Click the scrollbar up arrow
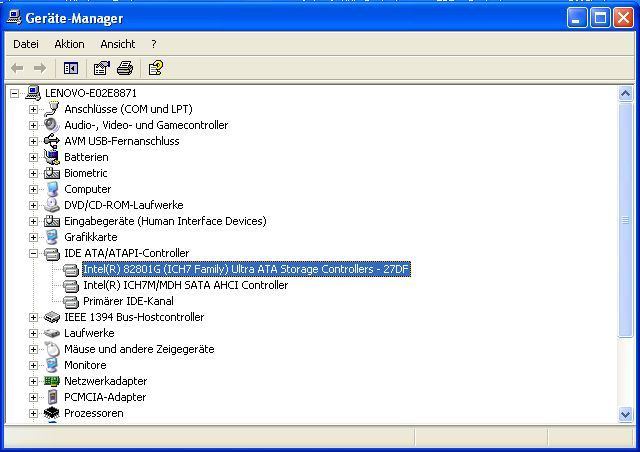This screenshot has height=452, width=640. pyautogui.click(x=625, y=94)
